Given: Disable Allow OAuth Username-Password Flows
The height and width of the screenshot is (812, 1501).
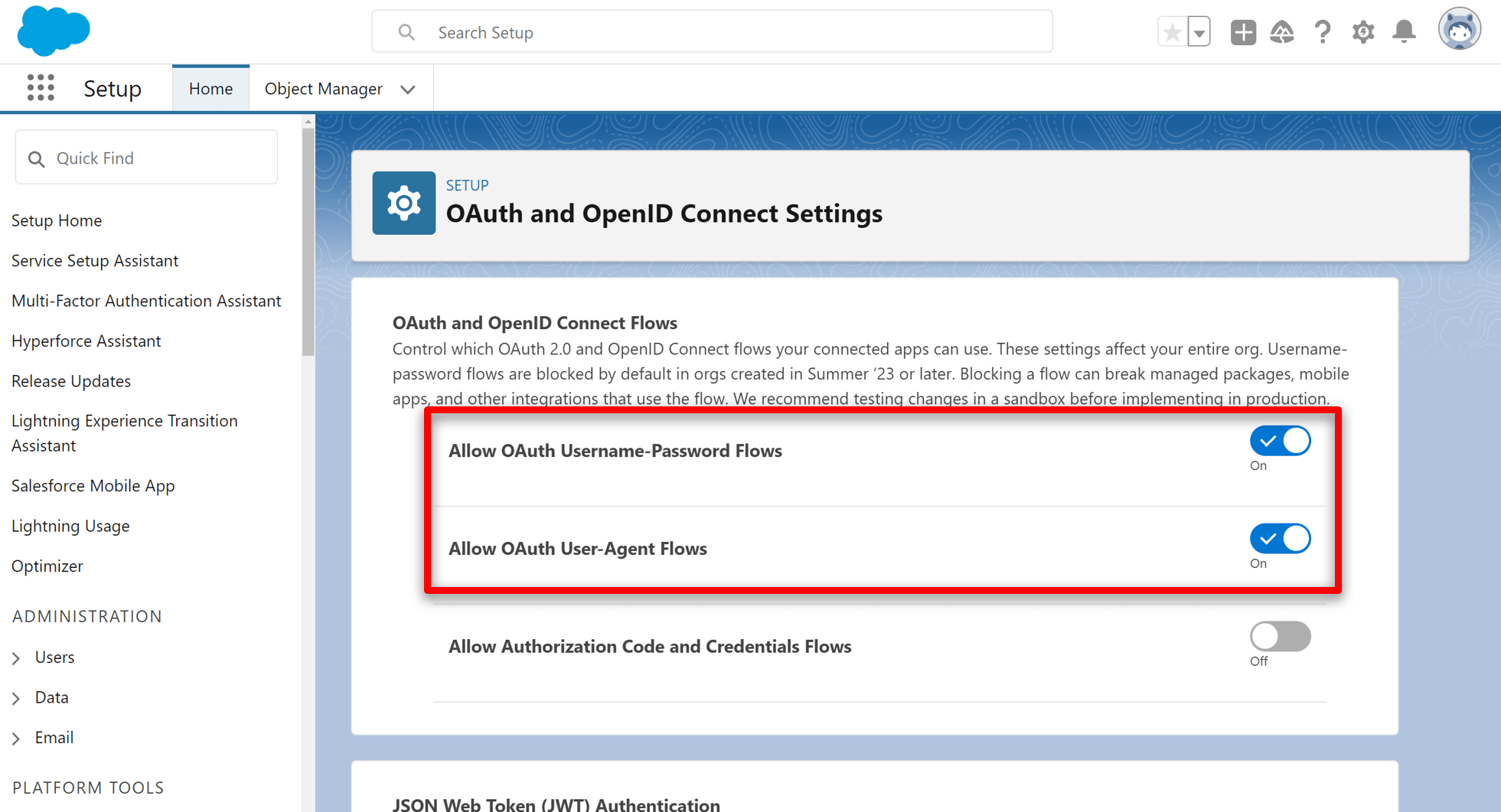Looking at the screenshot, I should click(1280, 440).
